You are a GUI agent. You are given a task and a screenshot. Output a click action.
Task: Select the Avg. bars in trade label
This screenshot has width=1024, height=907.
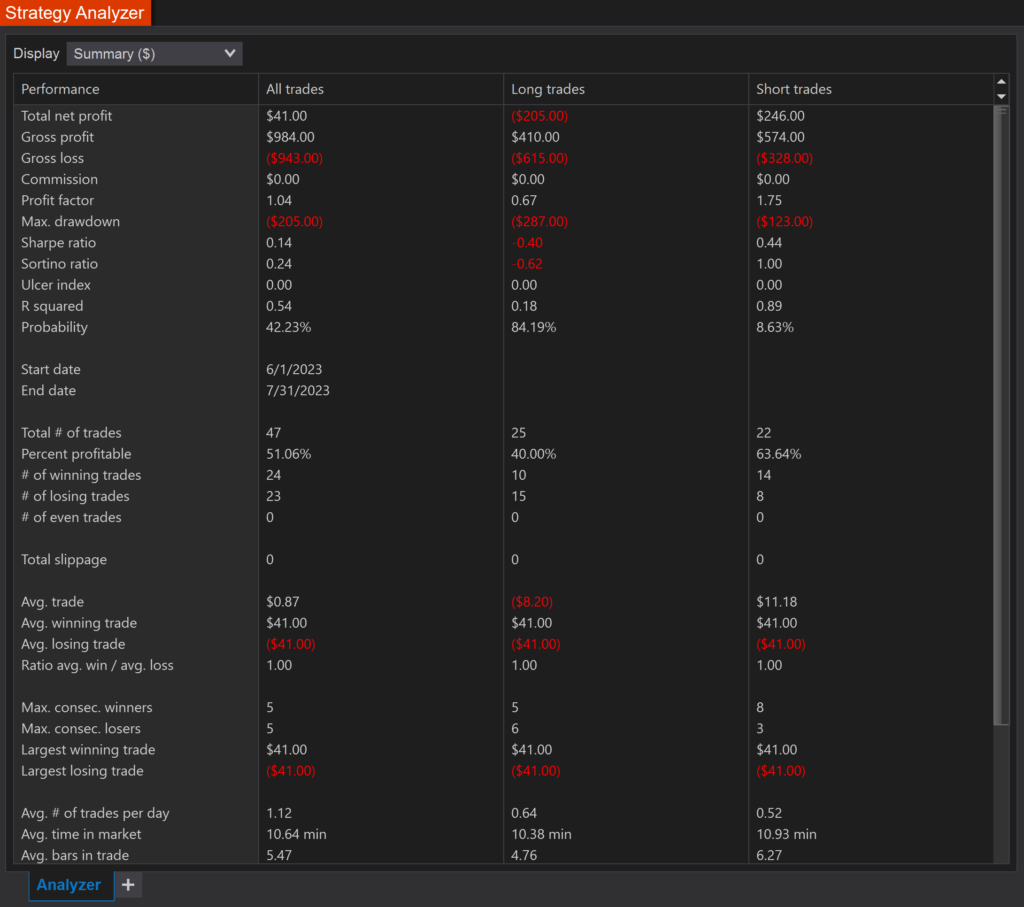click(75, 855)
